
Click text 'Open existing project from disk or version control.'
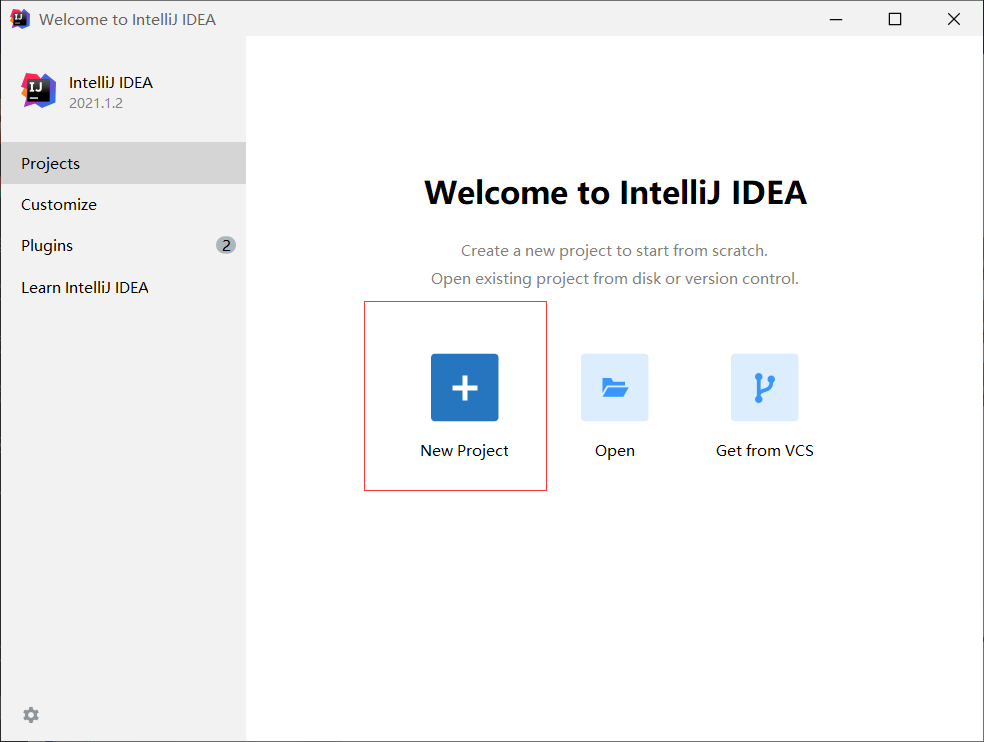(x=615, y=279)
